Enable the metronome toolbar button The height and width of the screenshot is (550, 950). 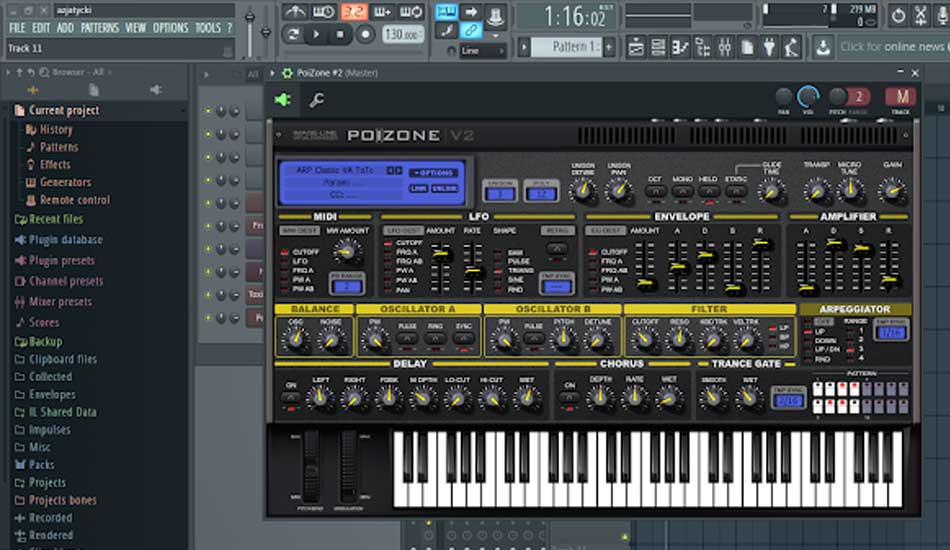point(295,12)
